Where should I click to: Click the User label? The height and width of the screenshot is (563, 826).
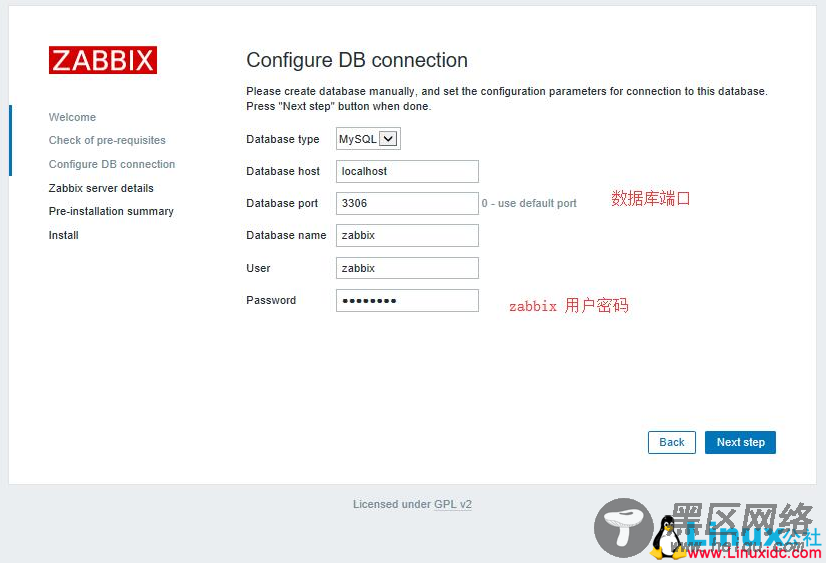coord(258,269)
